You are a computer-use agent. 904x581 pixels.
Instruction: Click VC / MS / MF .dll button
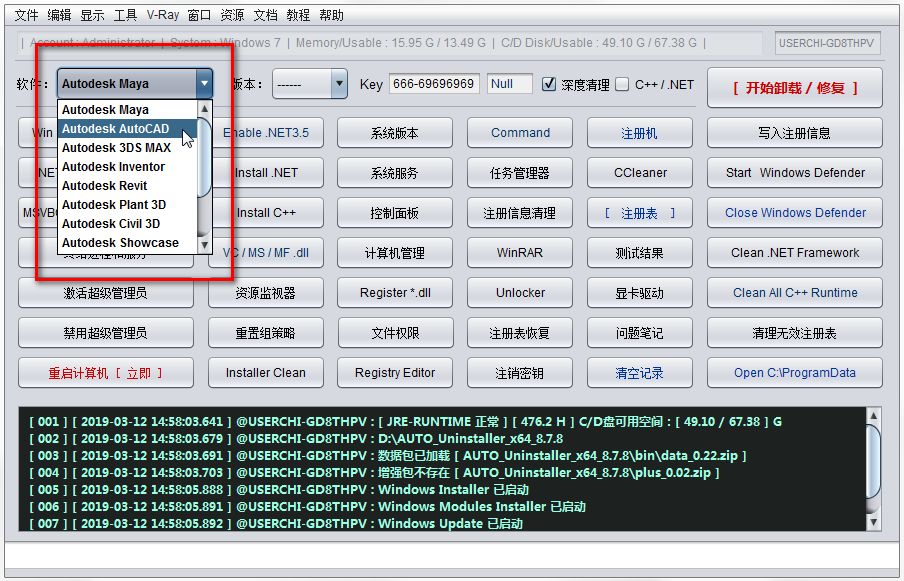tap(266, 252)
